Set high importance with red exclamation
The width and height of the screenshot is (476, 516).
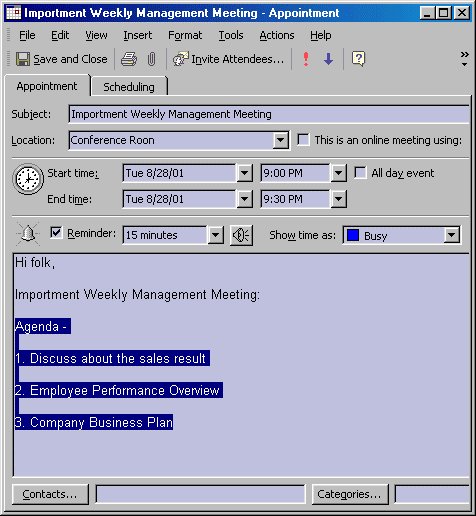click(306, 59)
